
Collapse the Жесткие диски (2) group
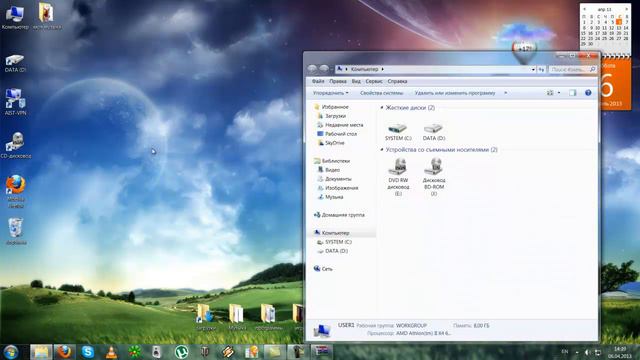tap(382, 108)
